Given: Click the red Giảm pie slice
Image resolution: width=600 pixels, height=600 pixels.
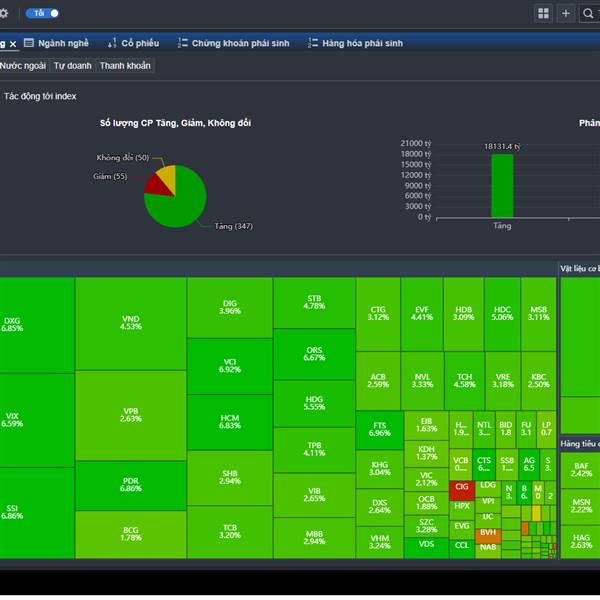Looking at the screenshot, I should pos(158,186).
